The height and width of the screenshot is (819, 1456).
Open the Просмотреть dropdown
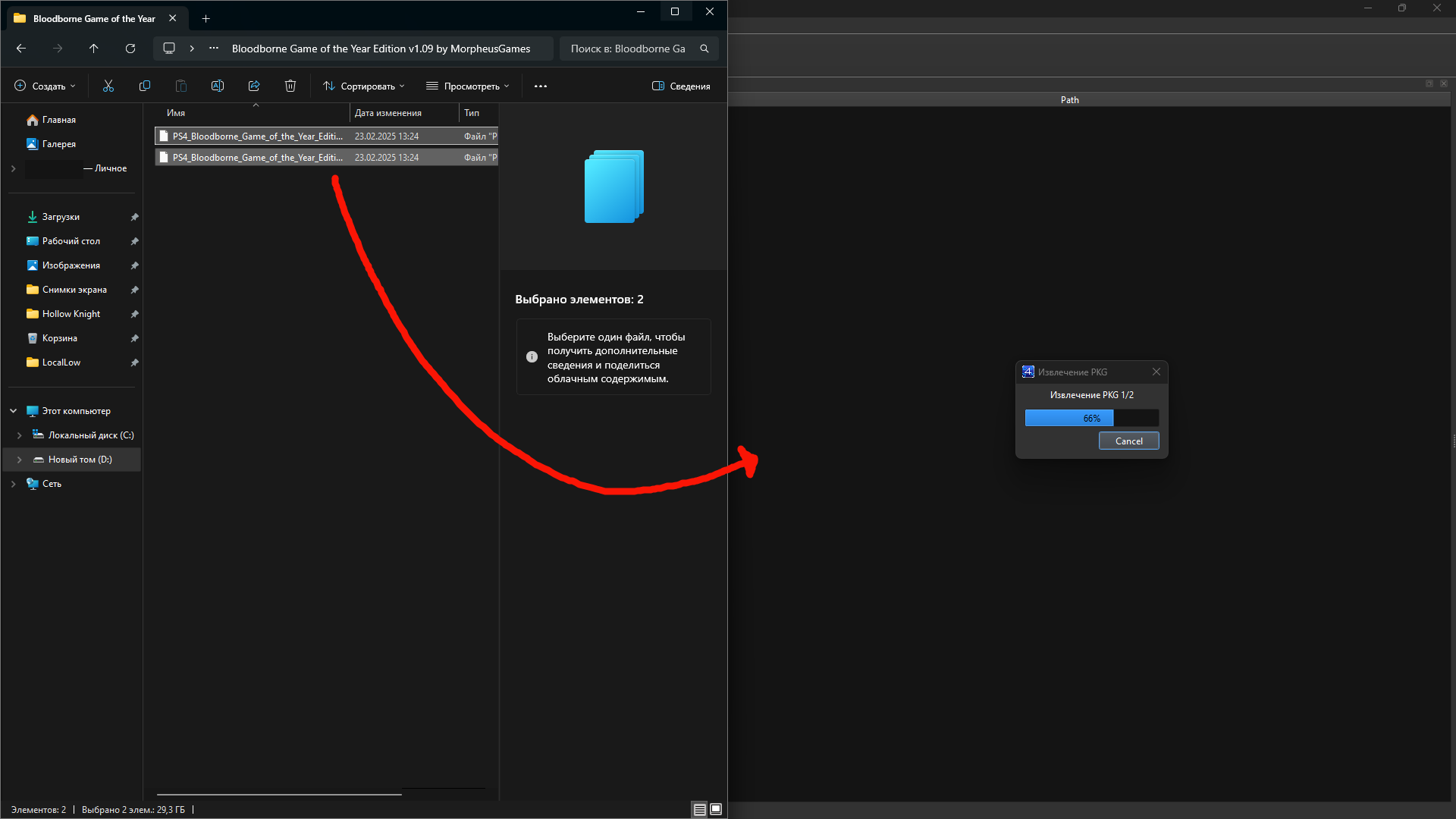click(468, 86)
